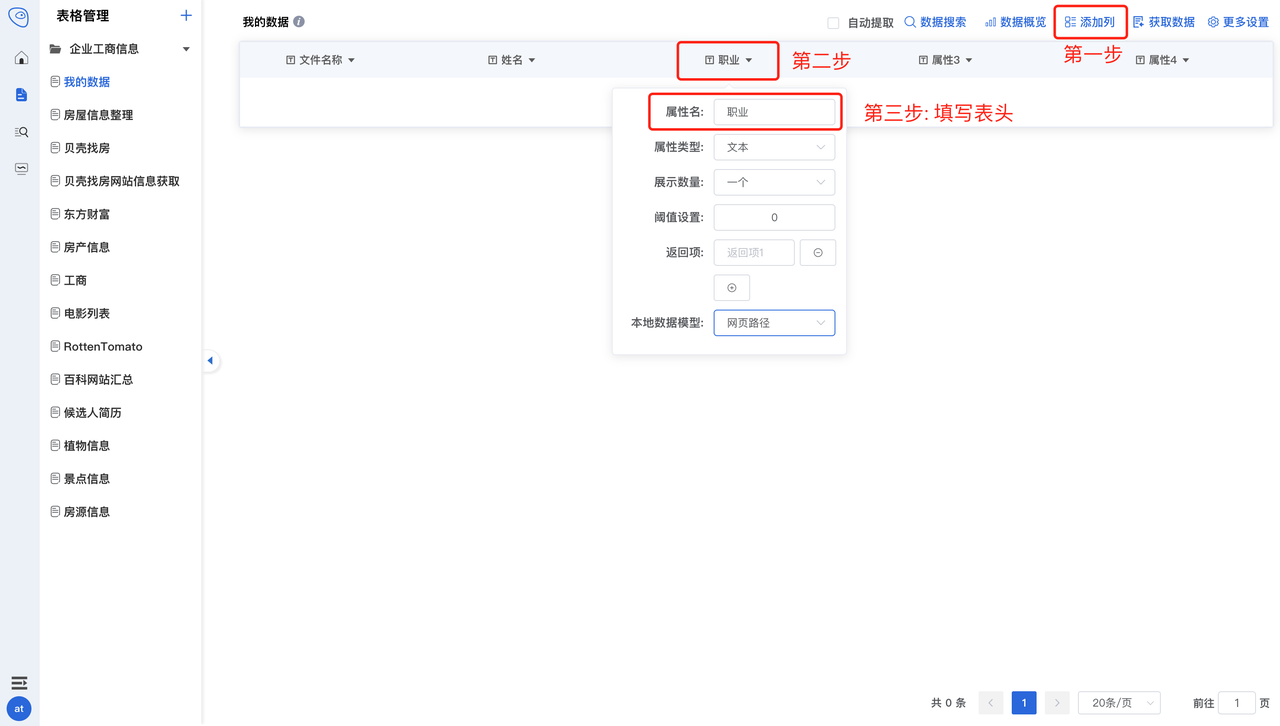Select 贝壳找房网站信息获取 table
This screenshot has width=1280, height=726.
pyautogui.click(x=120, y=181)
